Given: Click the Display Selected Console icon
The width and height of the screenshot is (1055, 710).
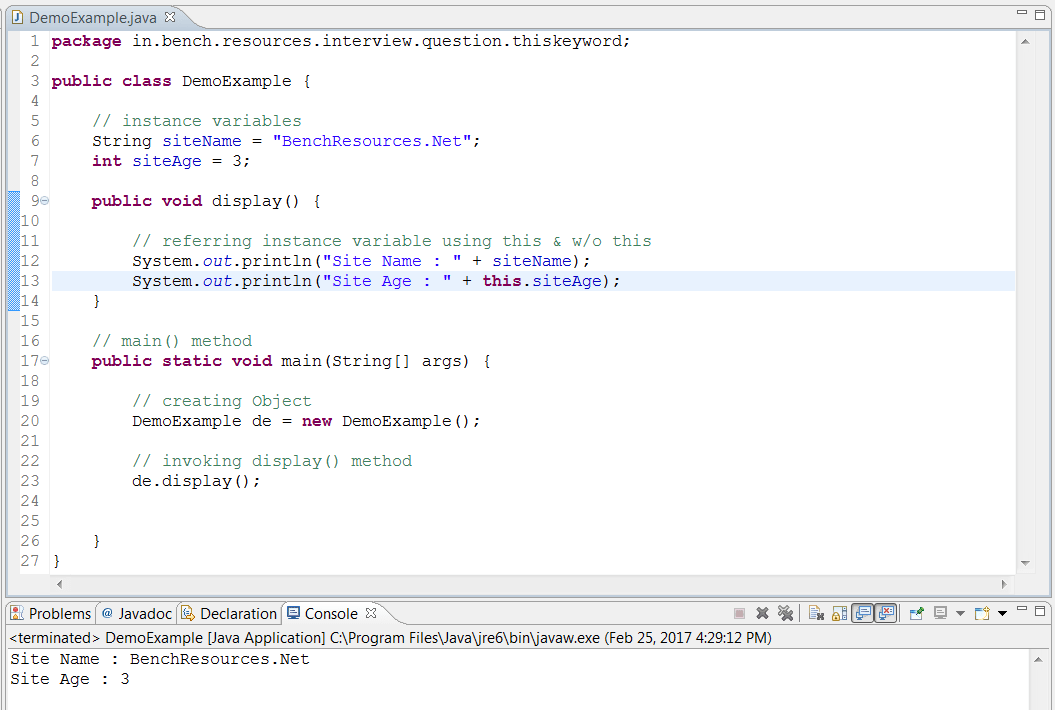Looking at the screenshot, I should (940, 613).
